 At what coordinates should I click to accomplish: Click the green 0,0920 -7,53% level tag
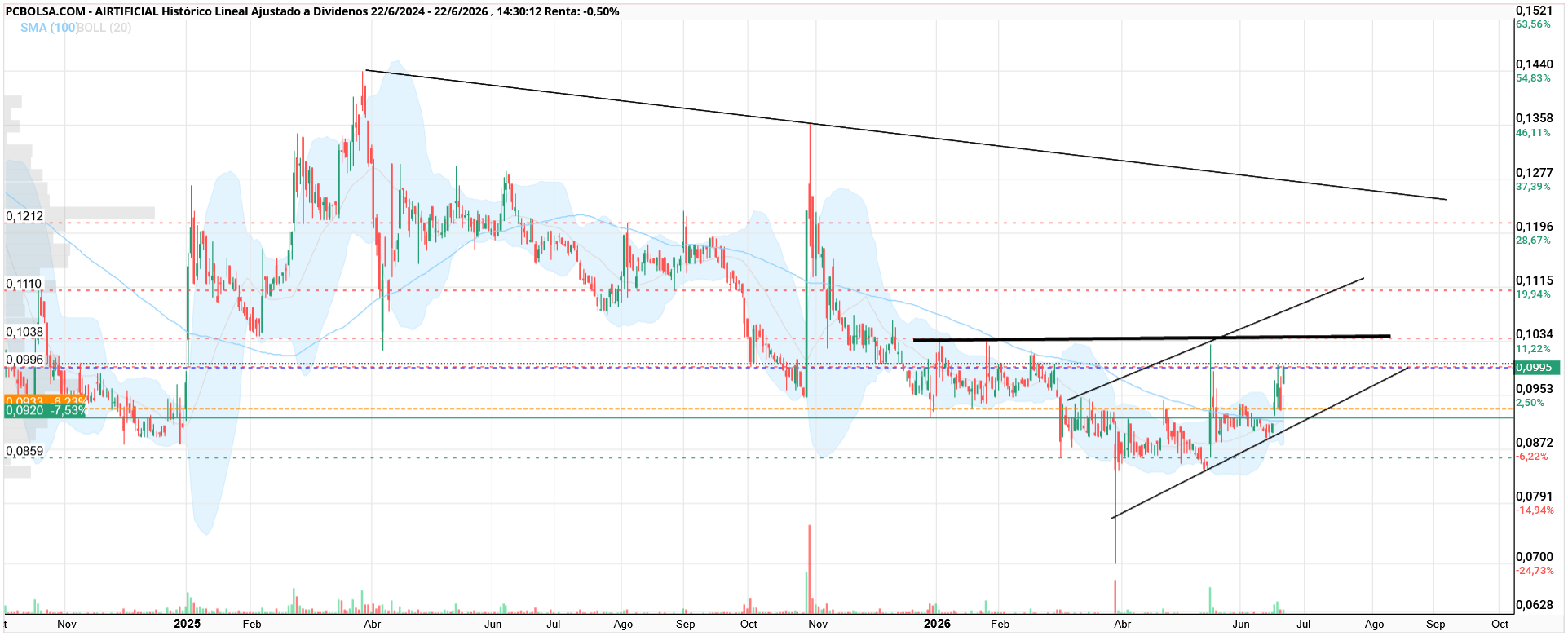[45, 411]
